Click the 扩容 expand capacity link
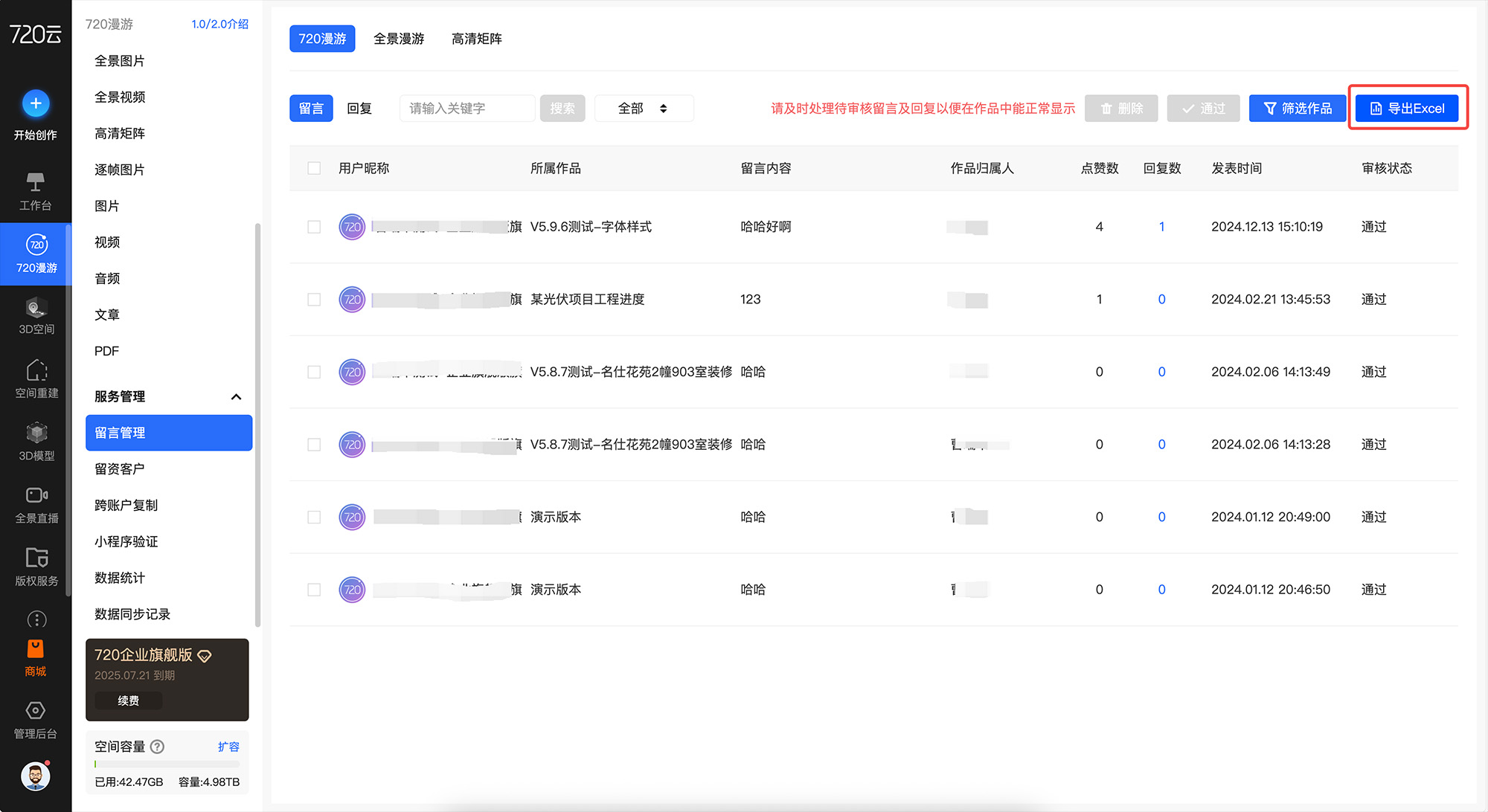Viewport: 1488px width, 812px height. pyautogui.click(x=228, y=747)
